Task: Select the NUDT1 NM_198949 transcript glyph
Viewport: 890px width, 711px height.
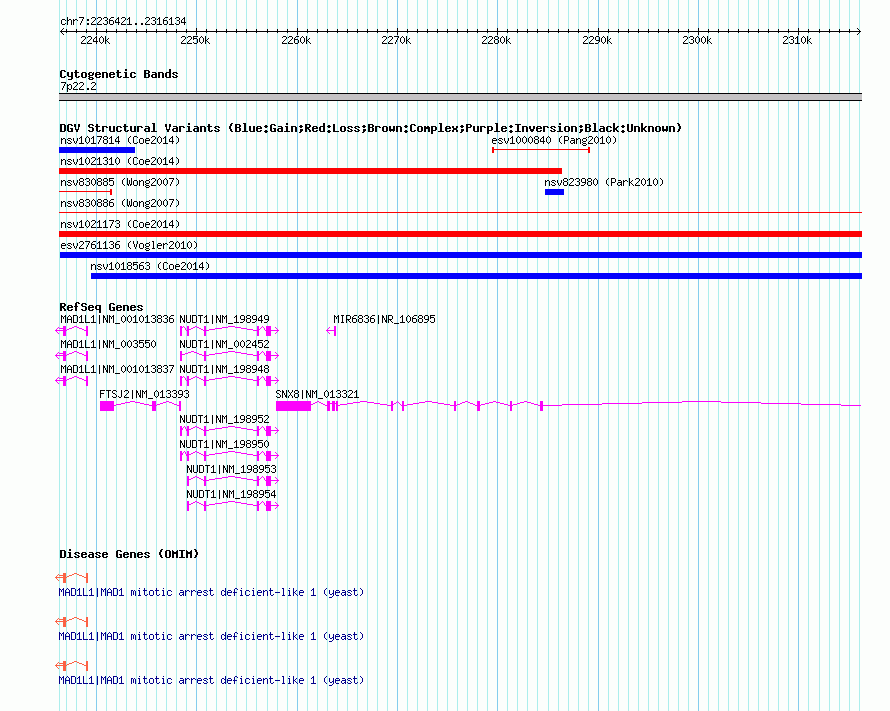Action: (x=229, y=331)
